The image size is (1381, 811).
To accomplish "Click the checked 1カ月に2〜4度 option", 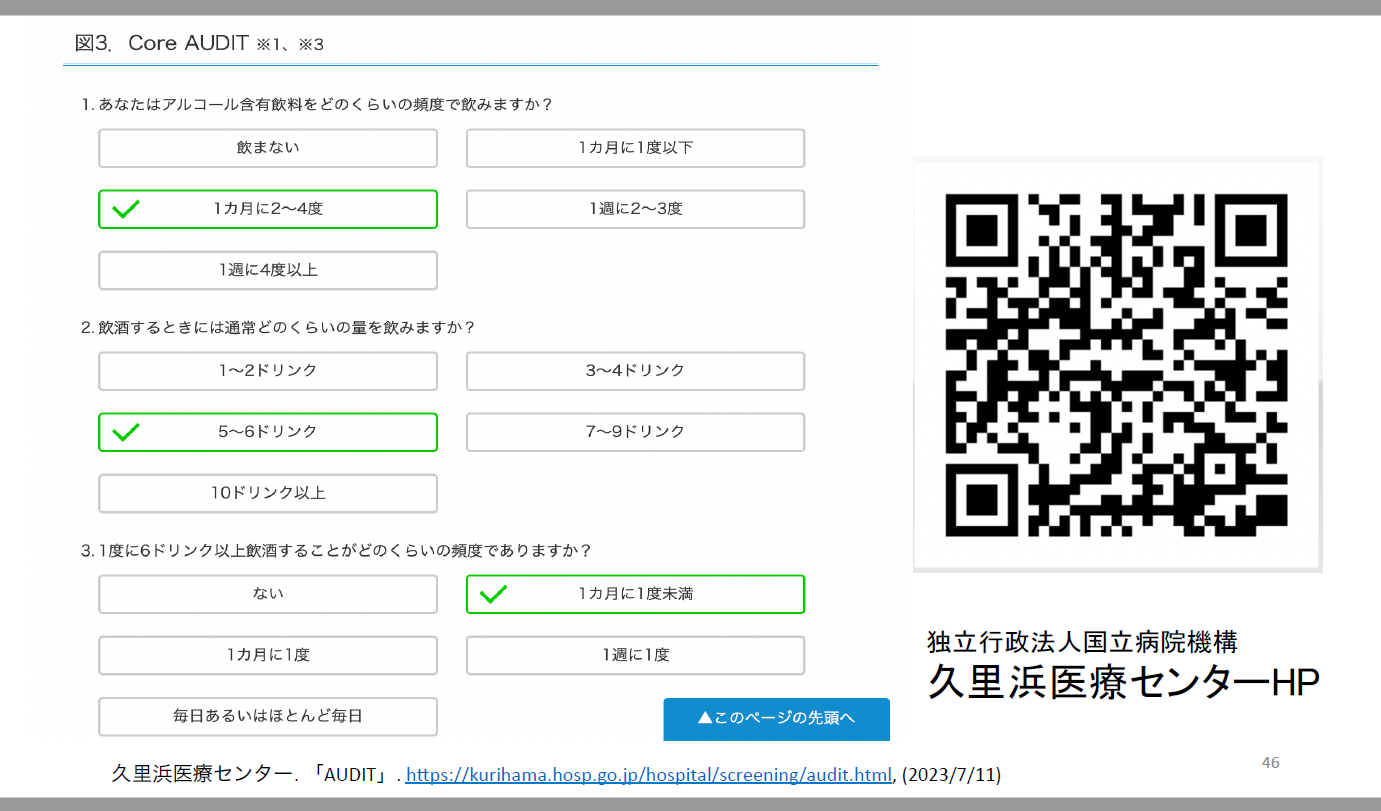I will (x=267, y=209).
